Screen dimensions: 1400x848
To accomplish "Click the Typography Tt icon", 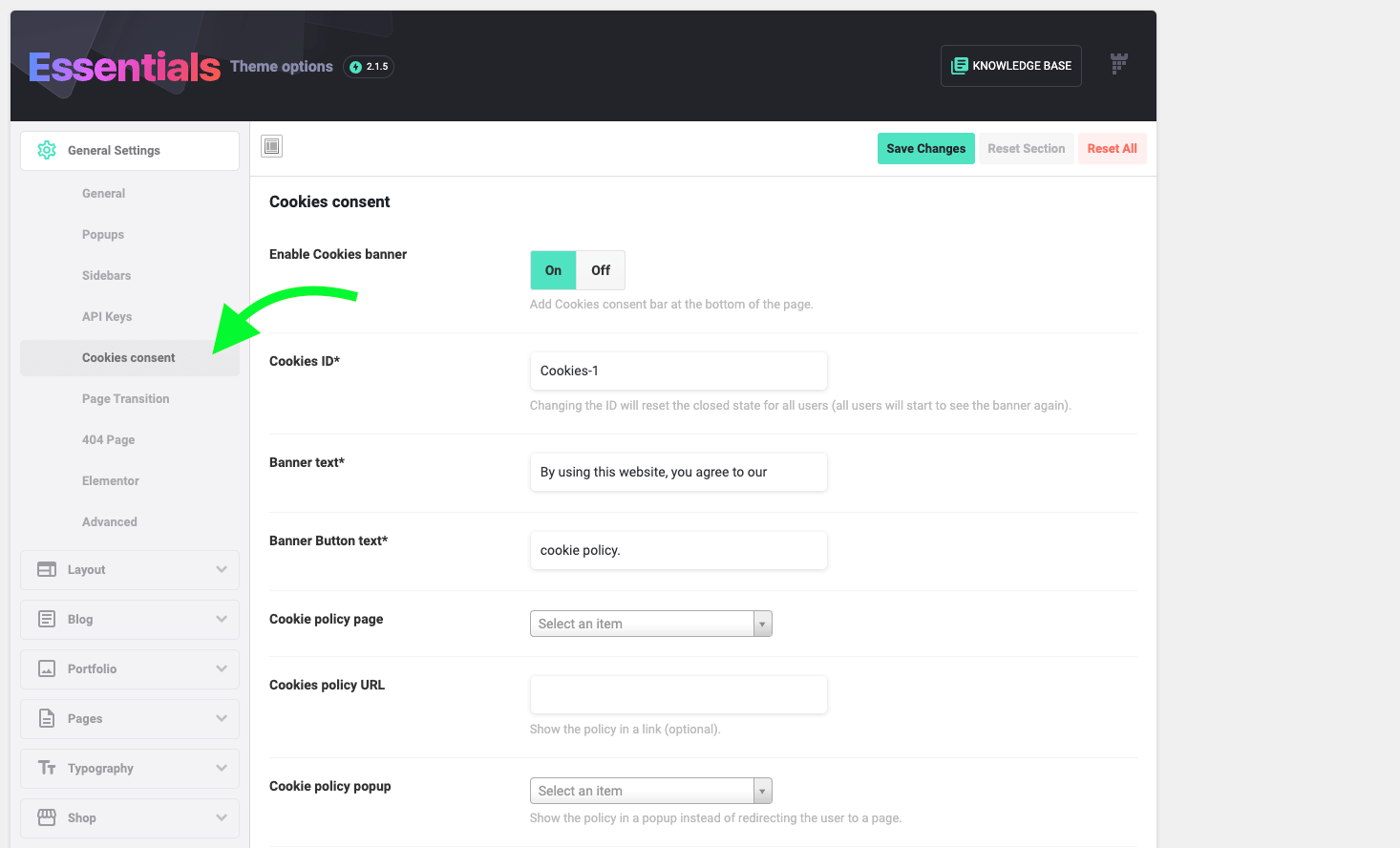I will pos(47,768).
